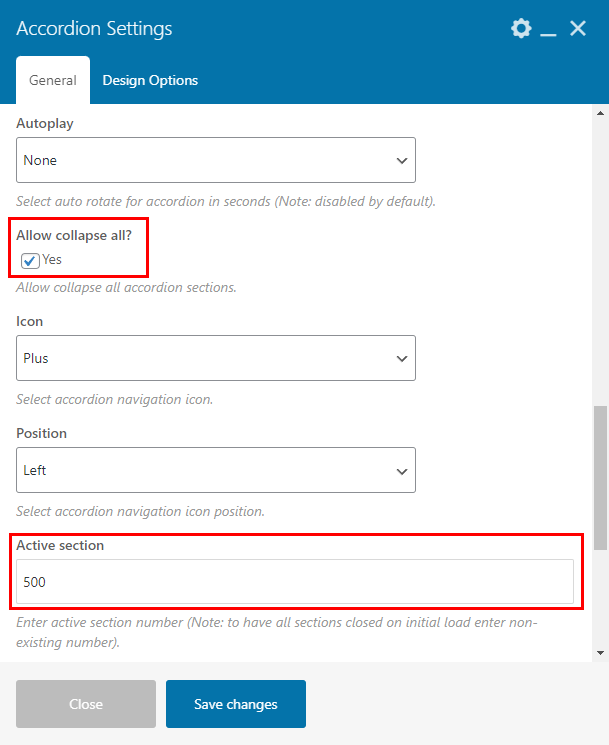Click the Autoplay dropdown chevron arrow
This screenshot has width=609, height=745.
coord(402,161)
